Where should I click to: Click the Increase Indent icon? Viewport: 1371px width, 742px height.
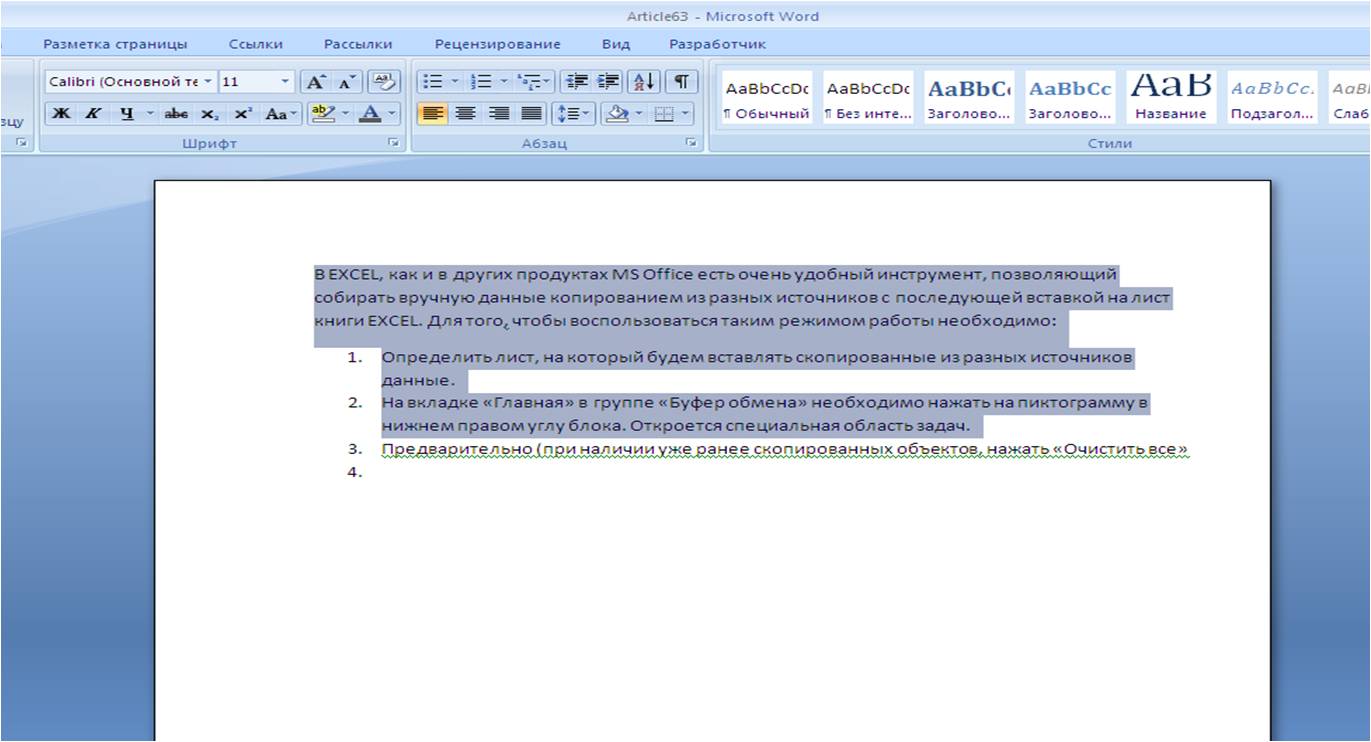coord(609,82)
